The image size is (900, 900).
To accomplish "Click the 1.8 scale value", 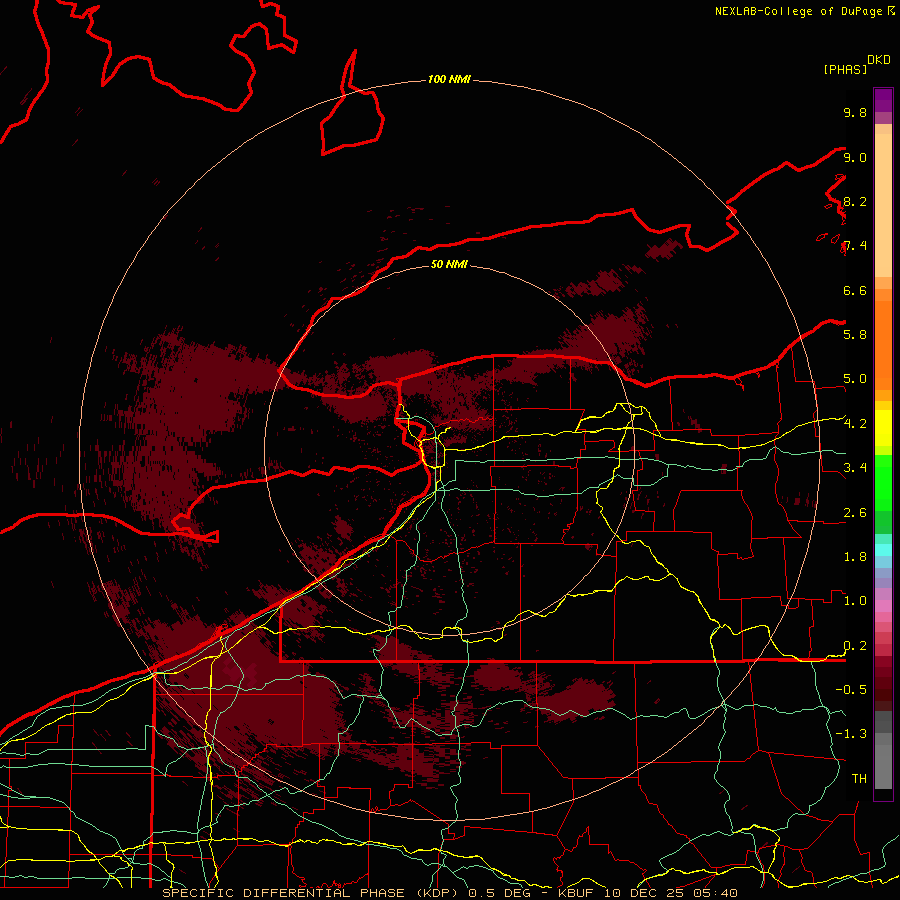I will click(x=855, y=557).
